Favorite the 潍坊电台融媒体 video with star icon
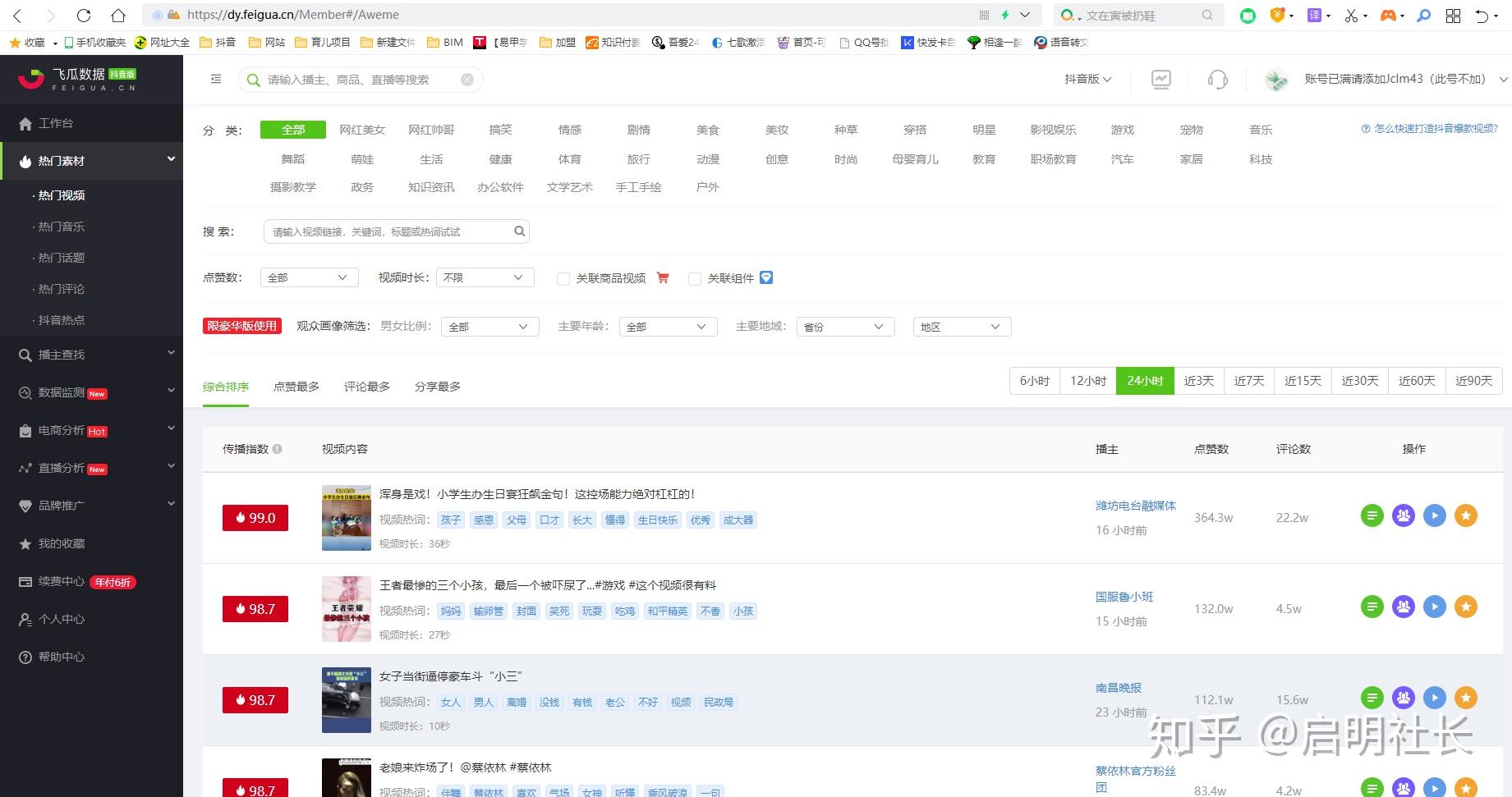Screen dimensions: 1512x797 pos(1466,515)
